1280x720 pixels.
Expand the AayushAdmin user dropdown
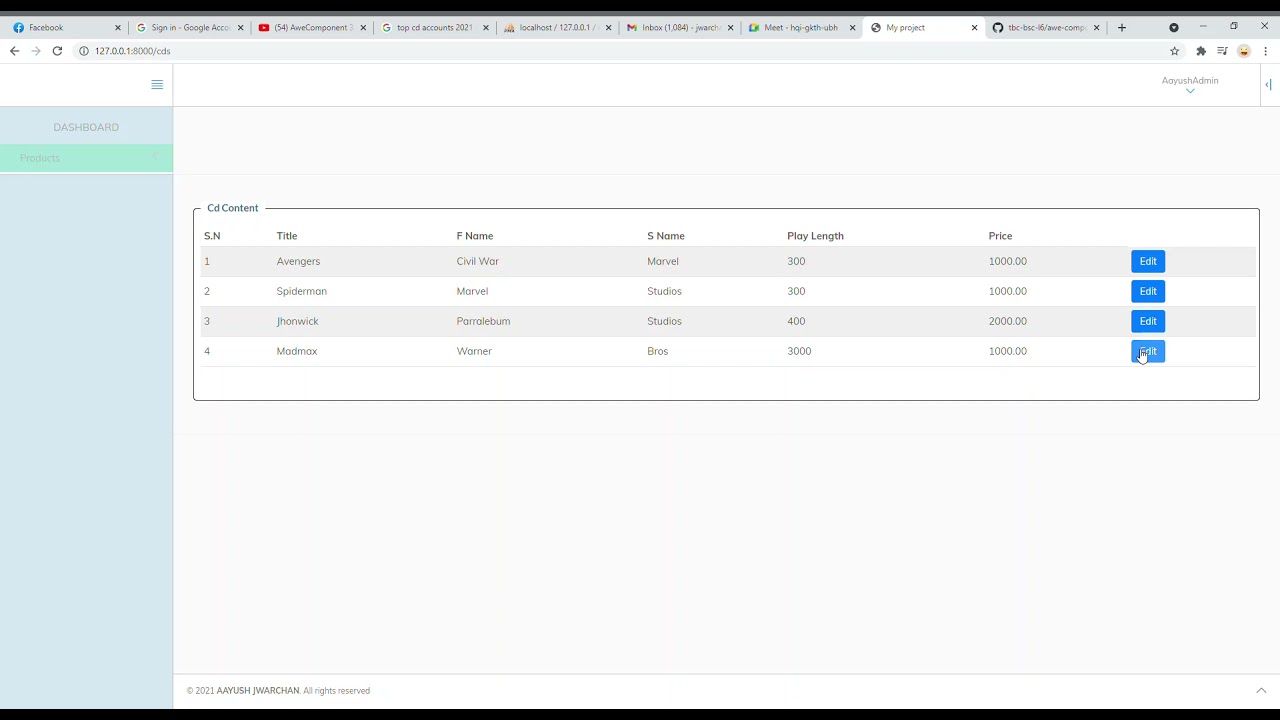point(1190,85)
